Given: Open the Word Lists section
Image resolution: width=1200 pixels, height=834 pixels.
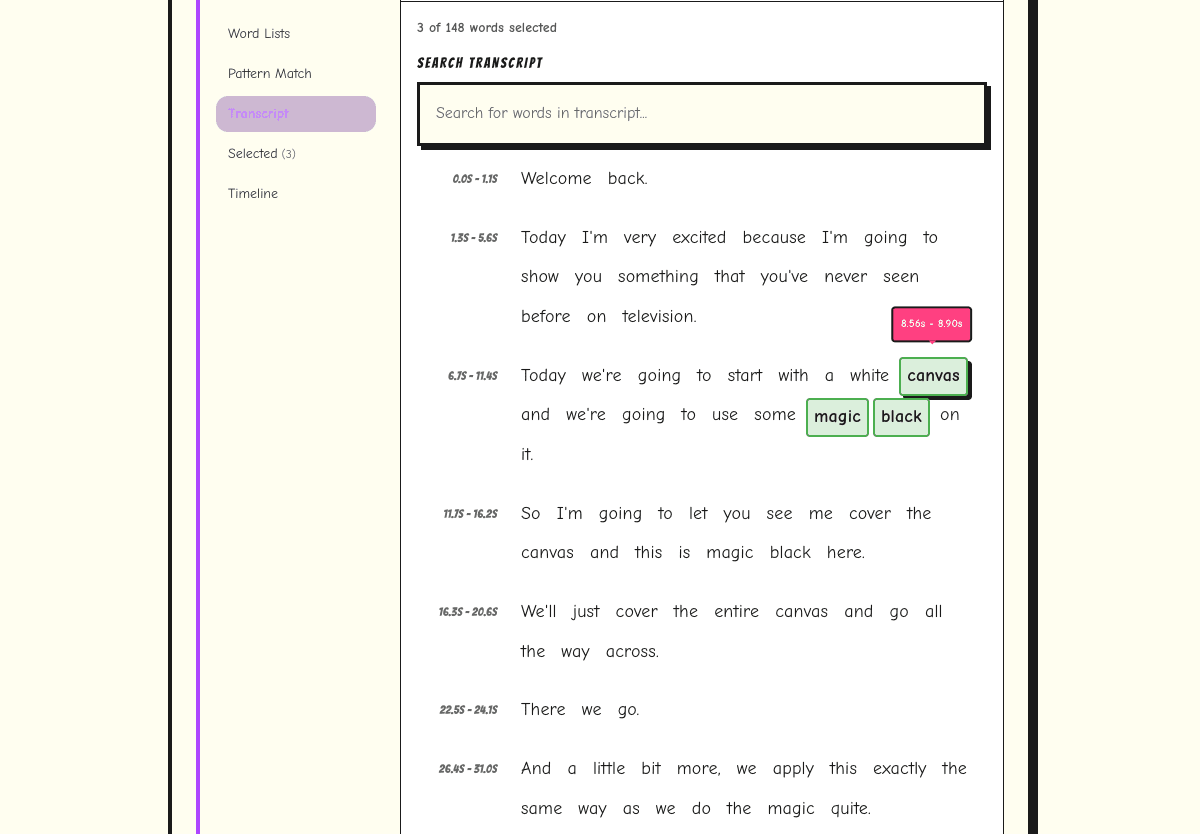Looking at the screenshot, I should [258, 33].
